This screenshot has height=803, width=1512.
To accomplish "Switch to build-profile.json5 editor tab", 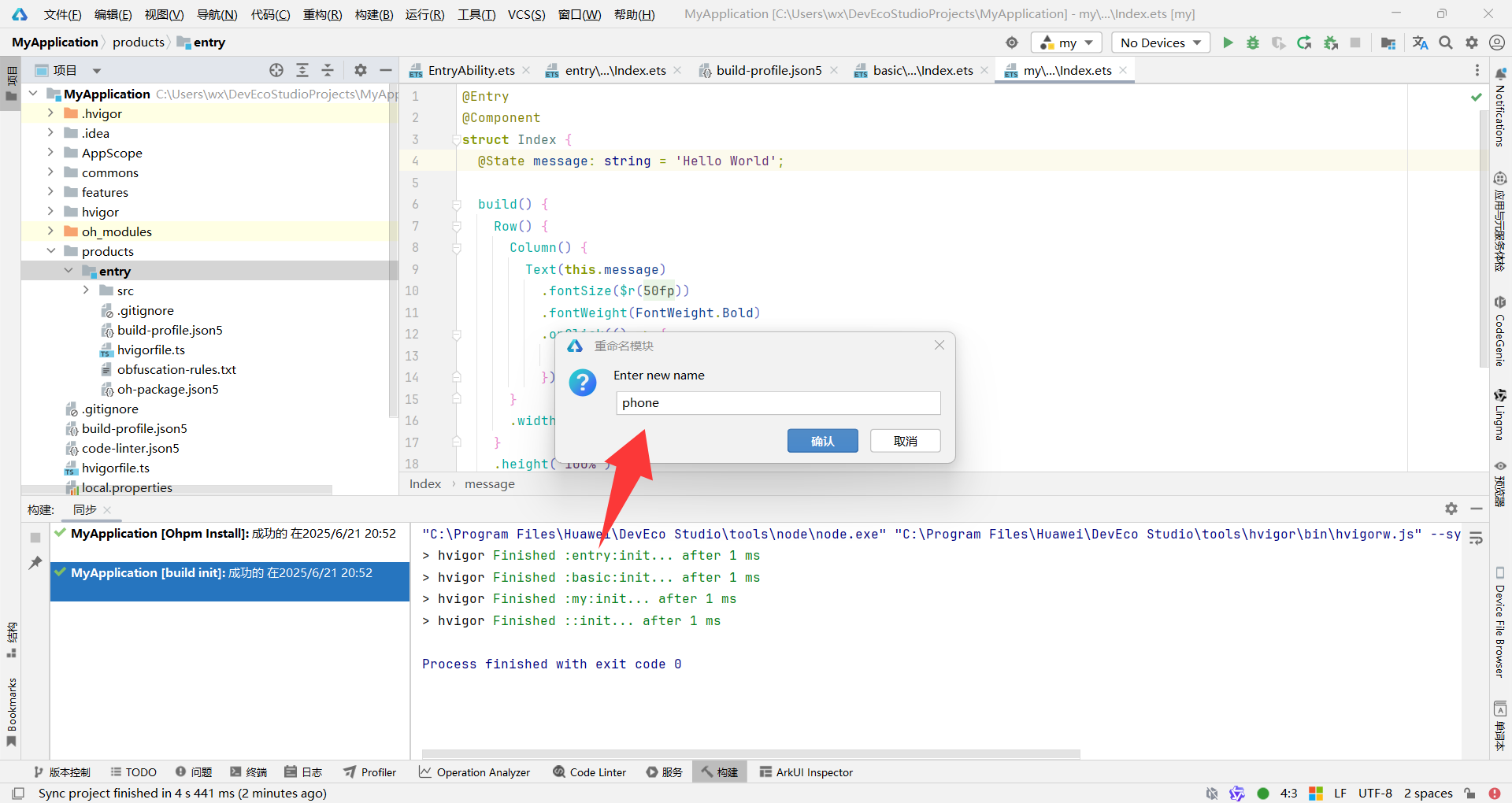I will [769, 70].
